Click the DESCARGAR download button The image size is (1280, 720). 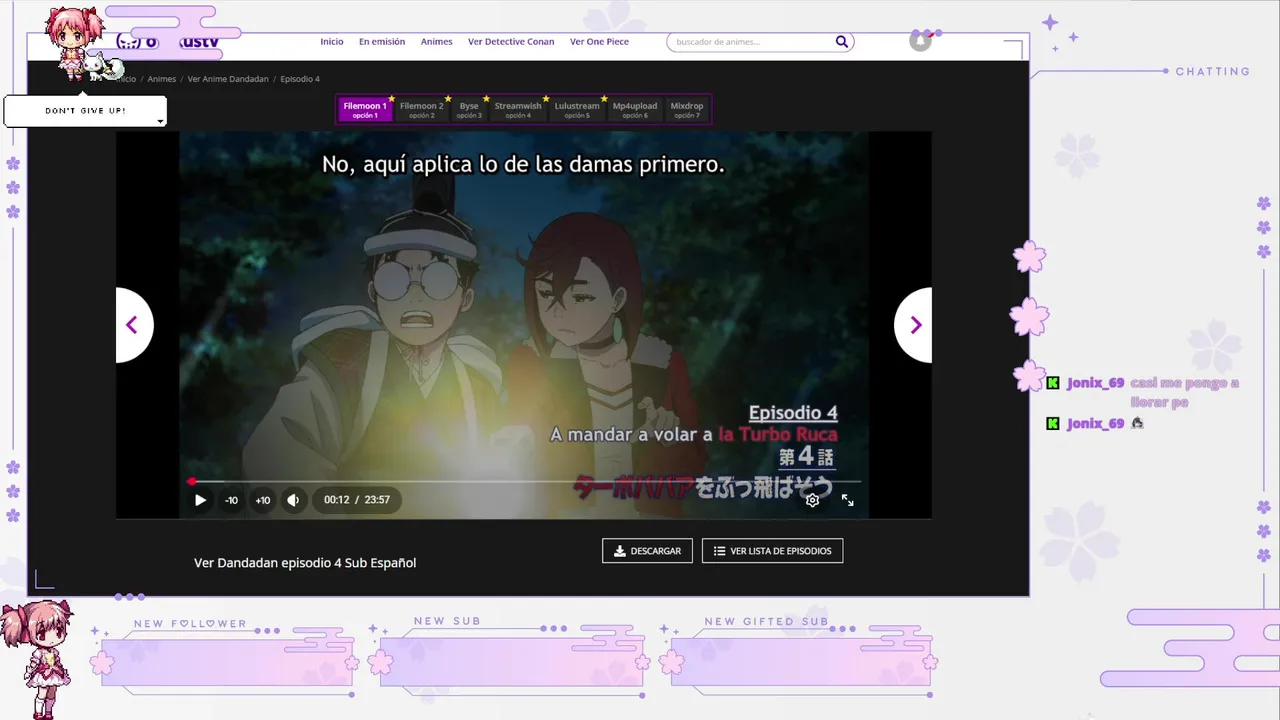(647, 551)
